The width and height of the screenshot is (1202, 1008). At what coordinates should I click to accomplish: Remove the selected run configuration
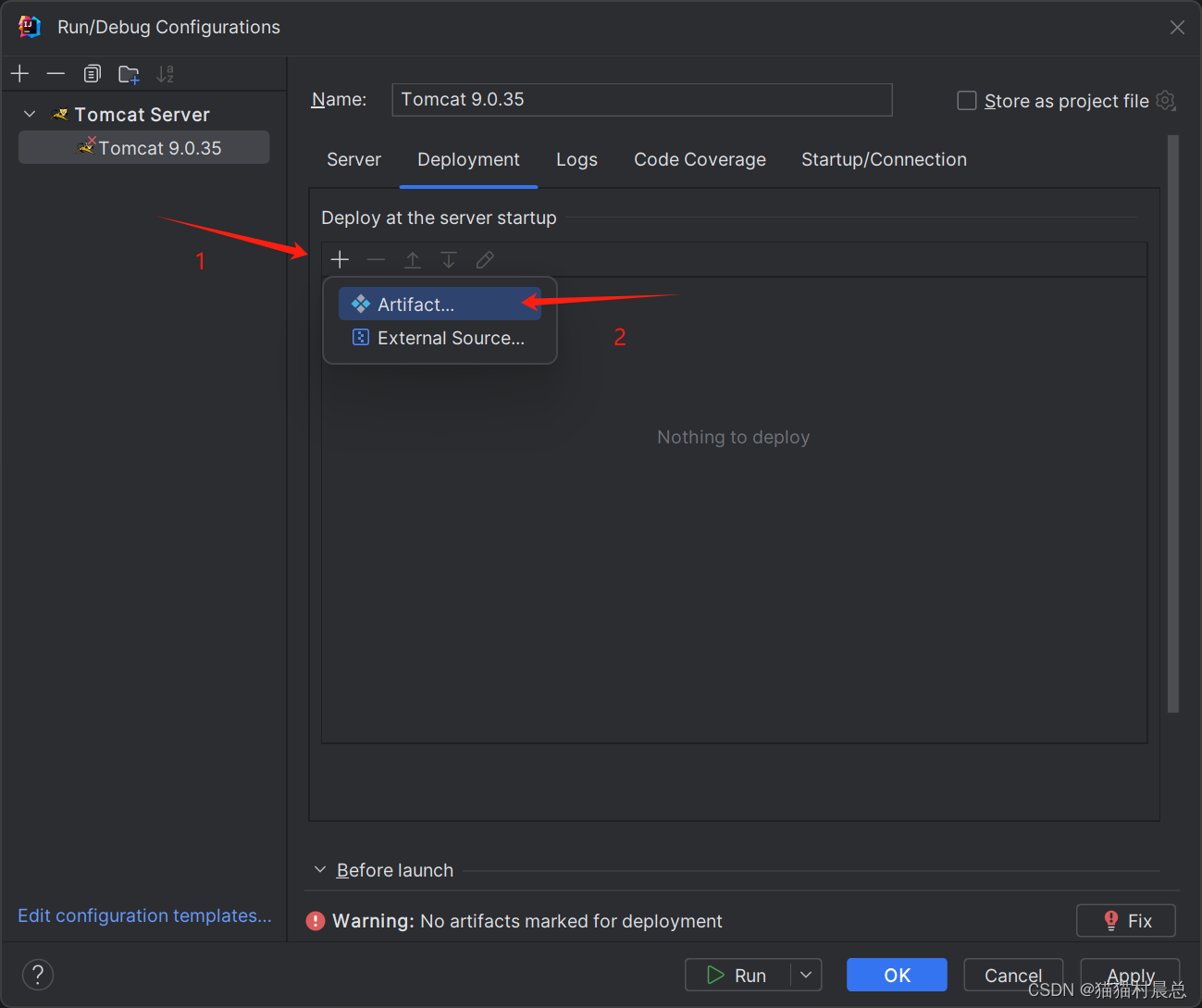56,73
